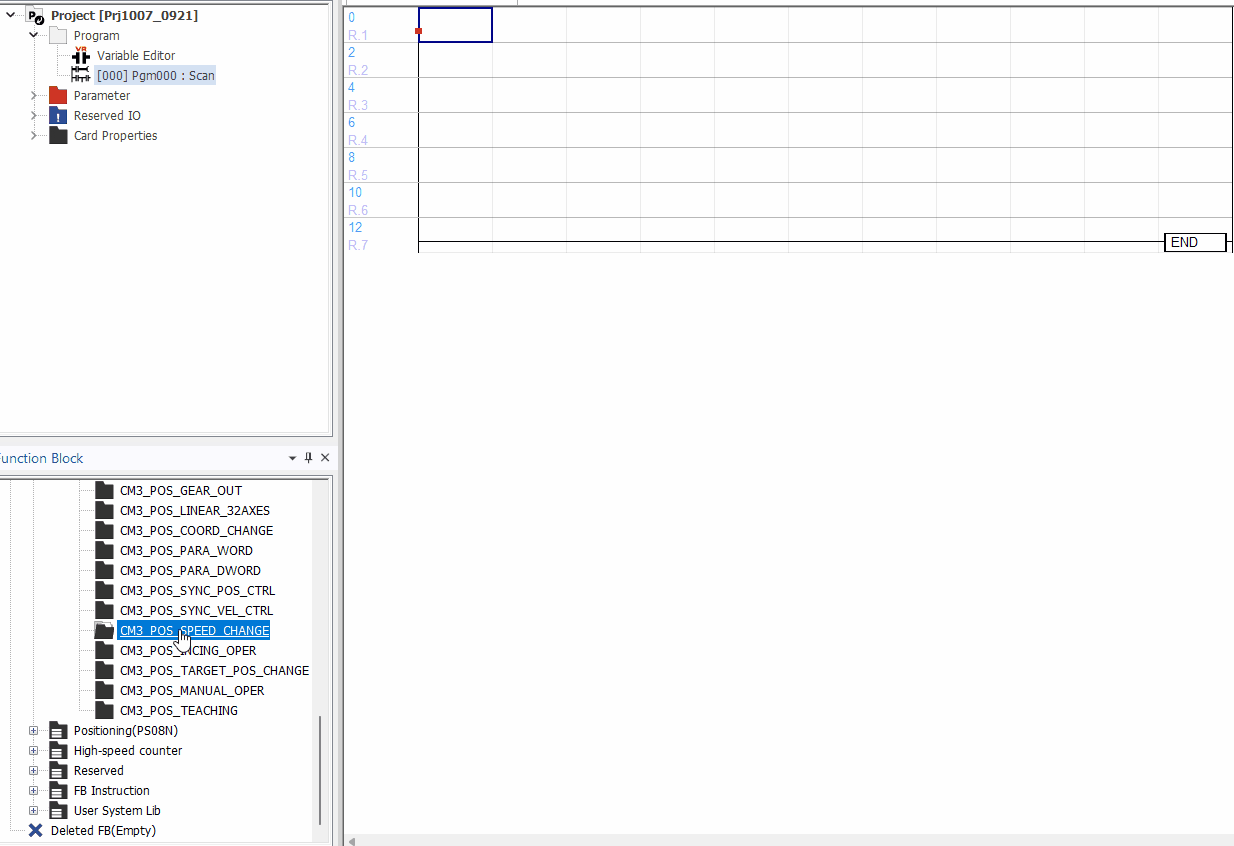1234x846 pixels.
Task: Select CM3_POS_TARGET_POS_CHANGE function block
Action: 214,671
